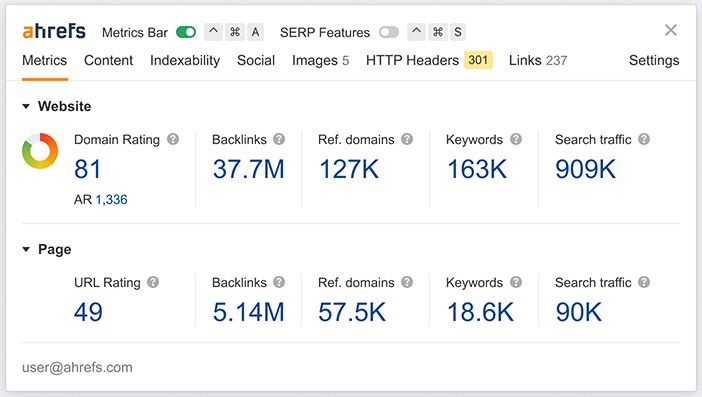702x397 pixels.
Task: Select the Metrics tab
Action: tap(44, 60)
